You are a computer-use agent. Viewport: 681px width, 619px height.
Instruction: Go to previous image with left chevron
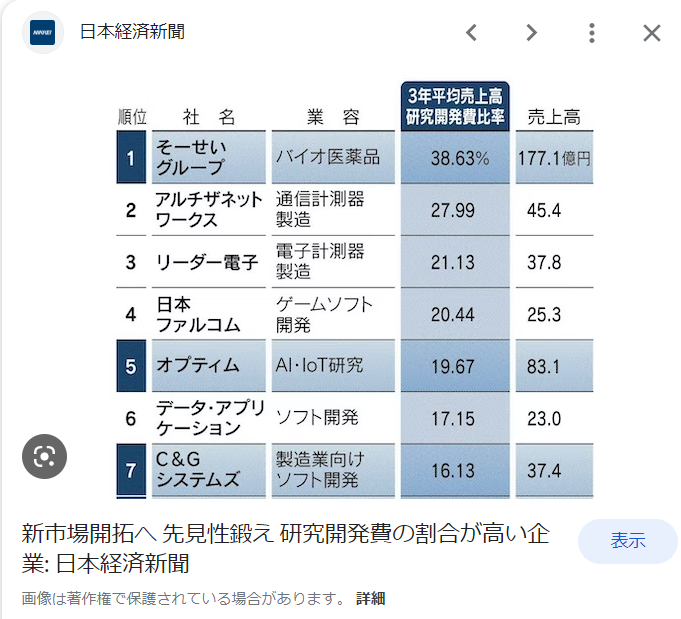pyautogui.click(x=472, y=33)
